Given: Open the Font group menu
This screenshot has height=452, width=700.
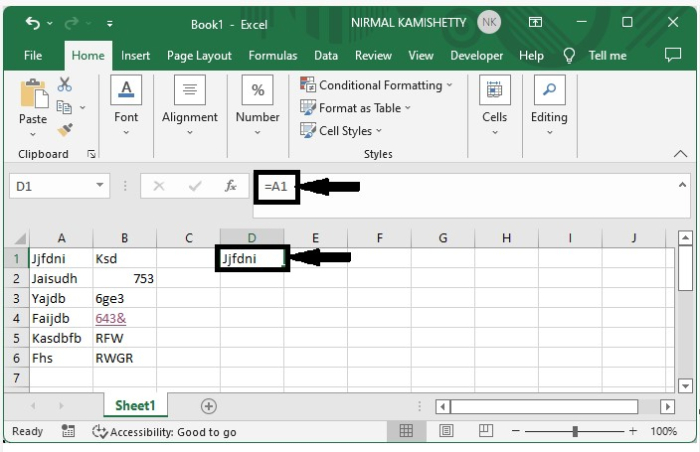Looking at the screenshot, I should (x=126, y=105).
